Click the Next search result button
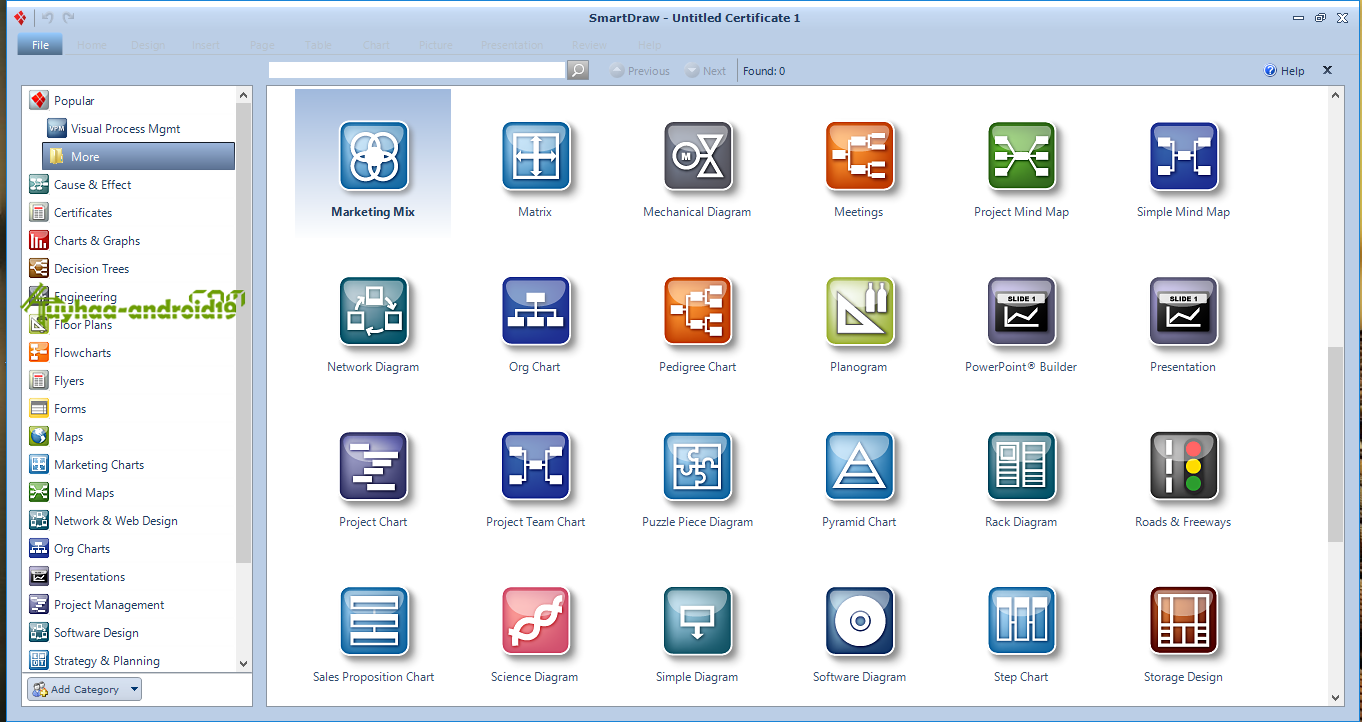The height and width of the screenshot is (722, 1362). point(705,71)
